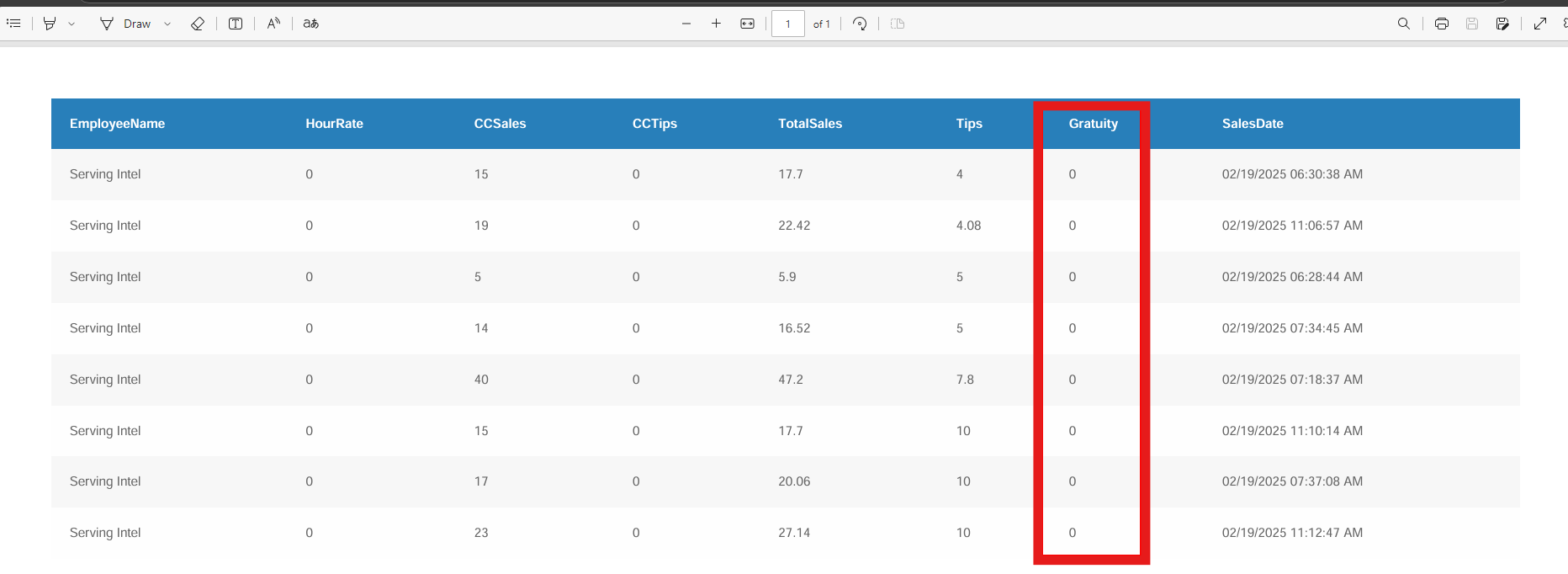
Task: Click the Add text icon
Action: [x=236, y=24]
